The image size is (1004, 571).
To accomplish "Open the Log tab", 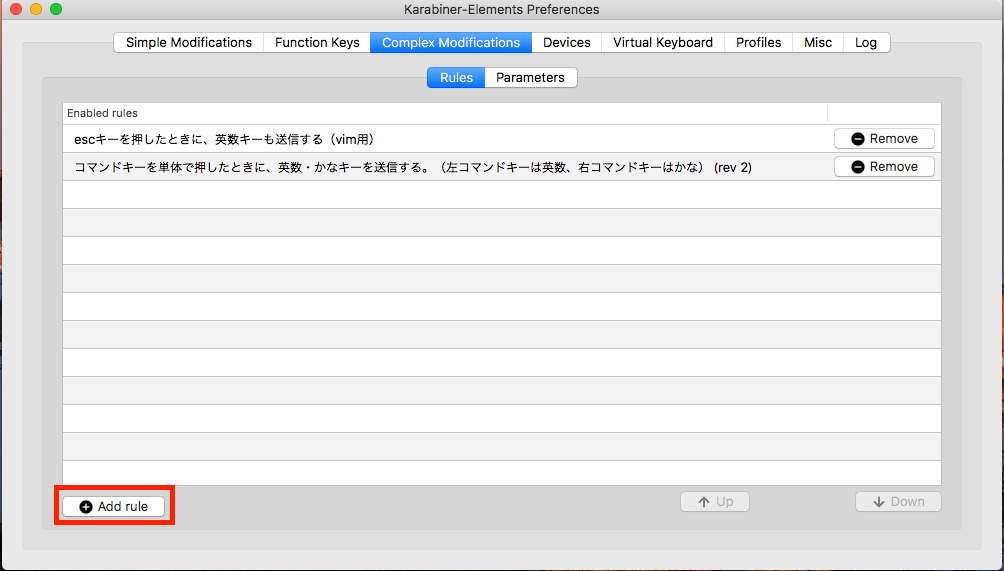I will coord(866,42).
